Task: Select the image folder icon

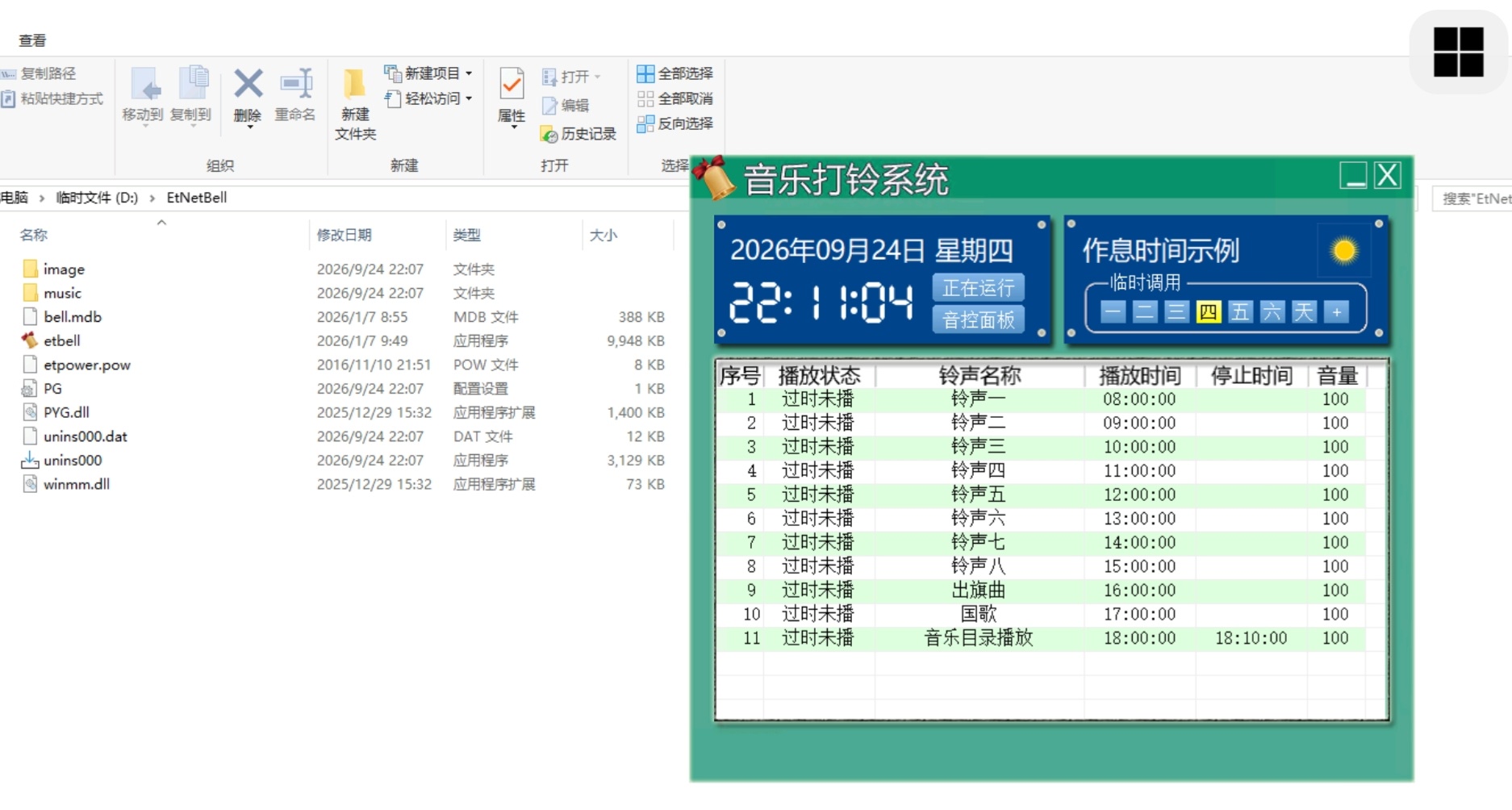Action: pos(31,269)
